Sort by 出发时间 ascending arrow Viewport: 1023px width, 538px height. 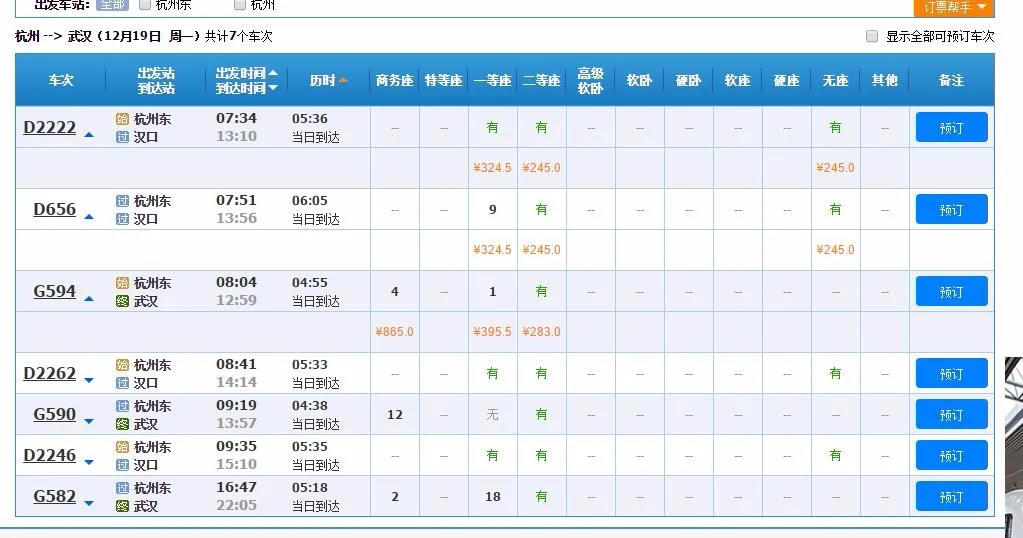(x=273, y=72)
